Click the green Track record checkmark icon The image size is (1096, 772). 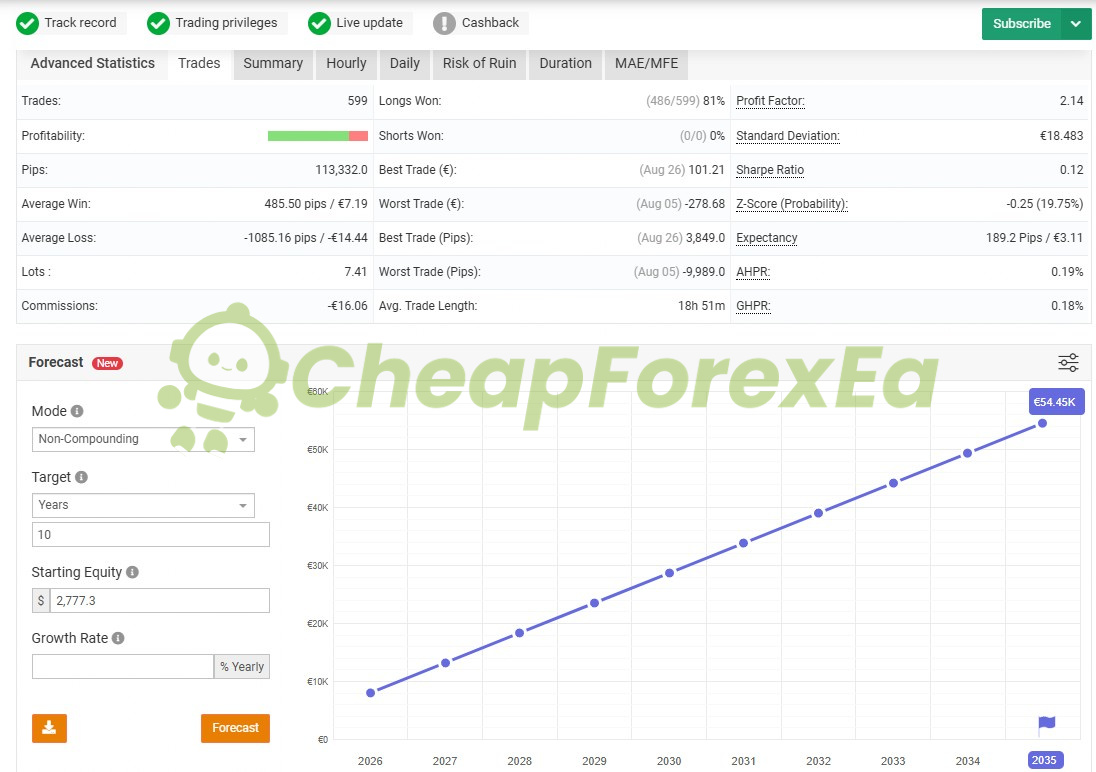[x=27, y=23]
